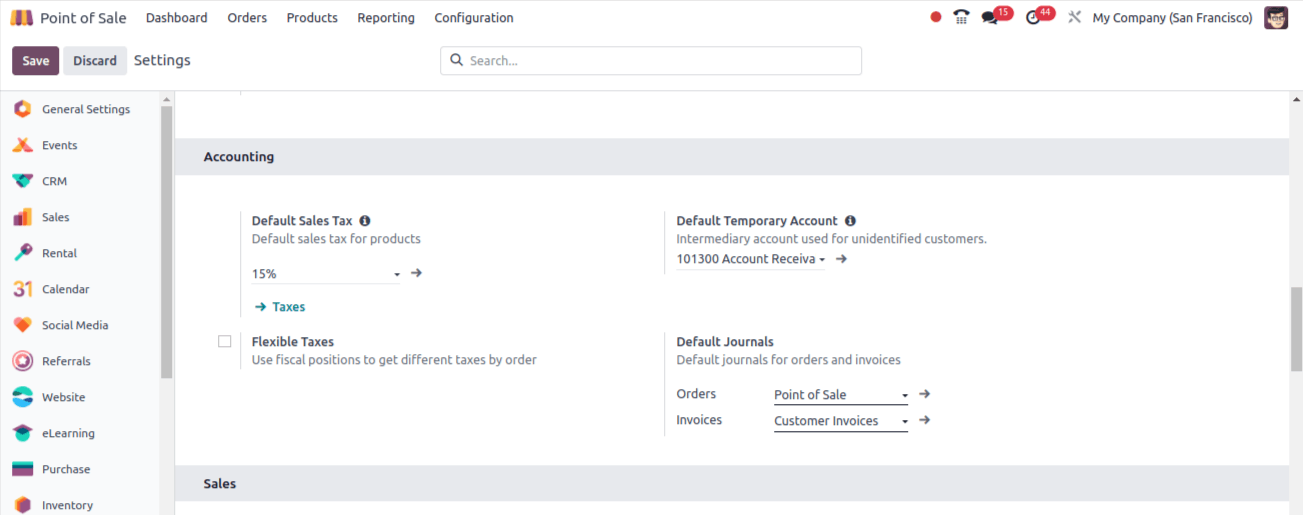Open the Dashboard menu
Viewport: 1303px width, 515px height.
pyautogui.click(x=177, y=18)
